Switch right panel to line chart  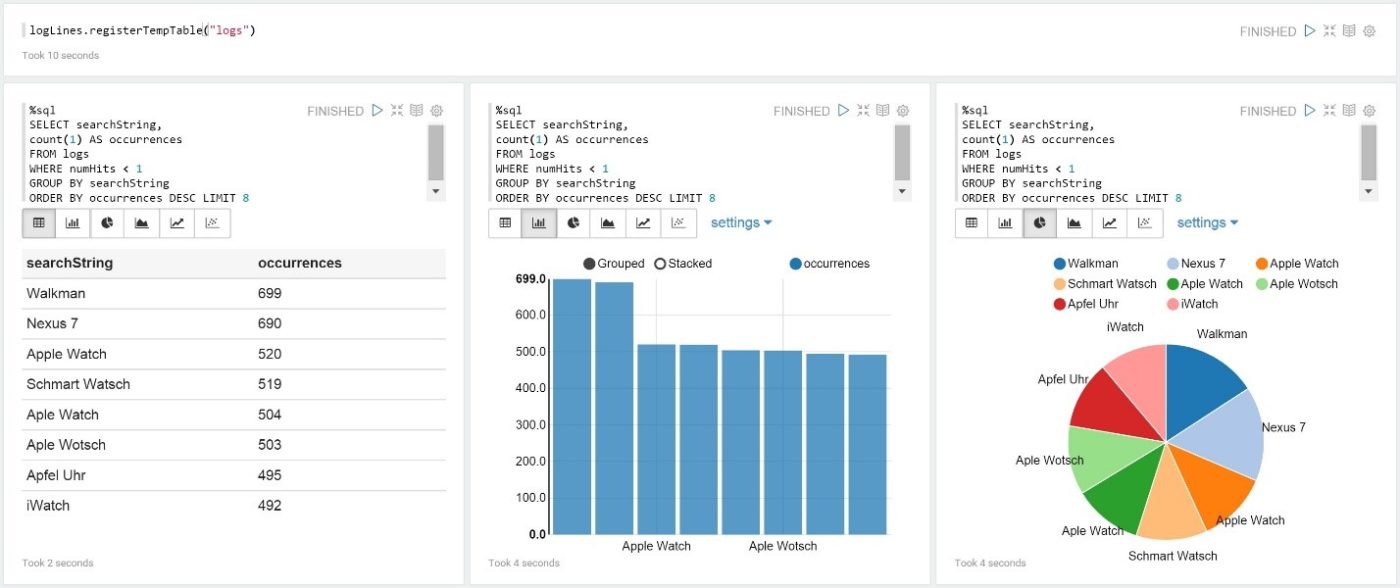1109,223
